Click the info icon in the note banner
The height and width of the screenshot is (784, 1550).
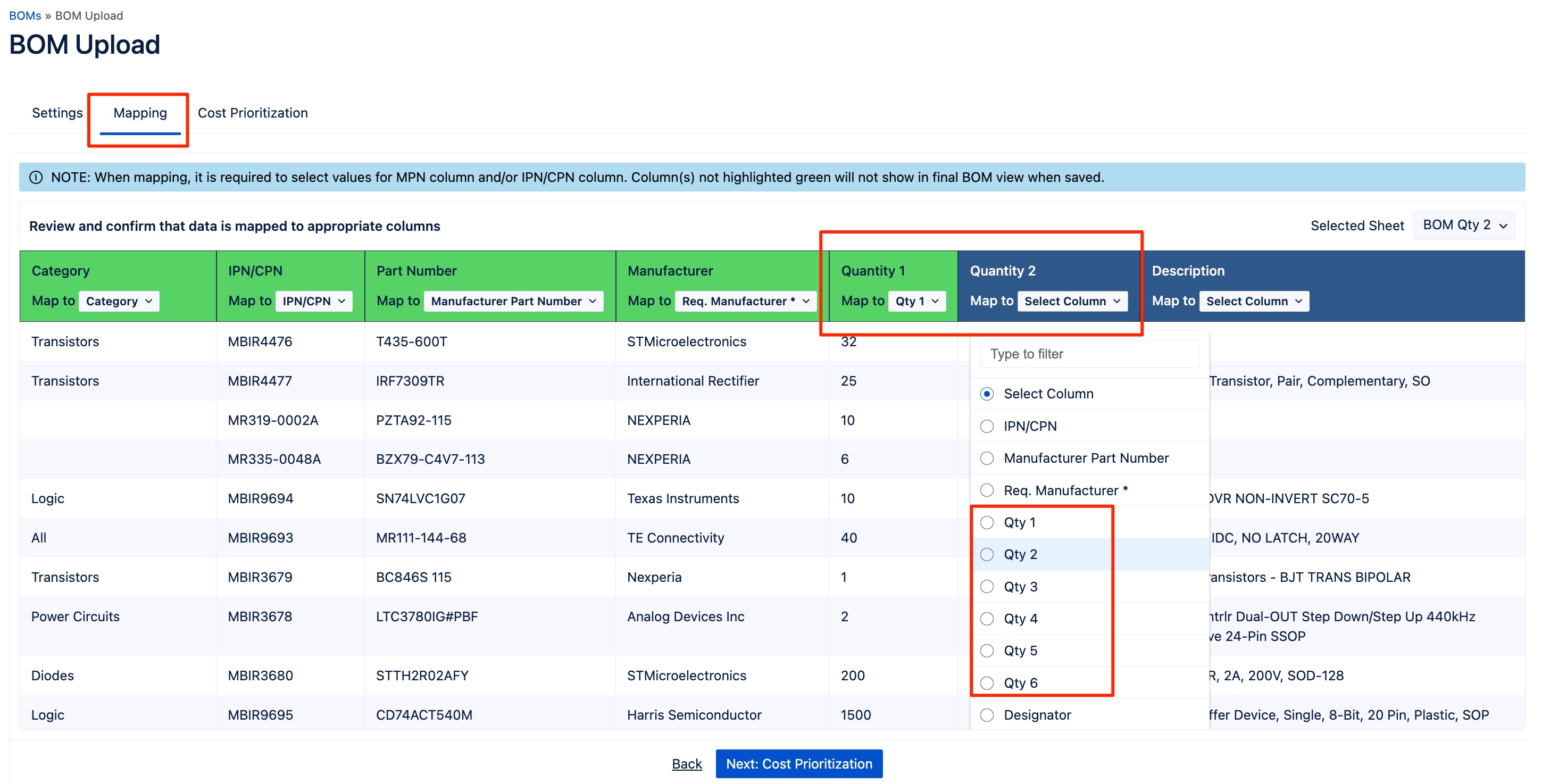(x=36, y=178)
